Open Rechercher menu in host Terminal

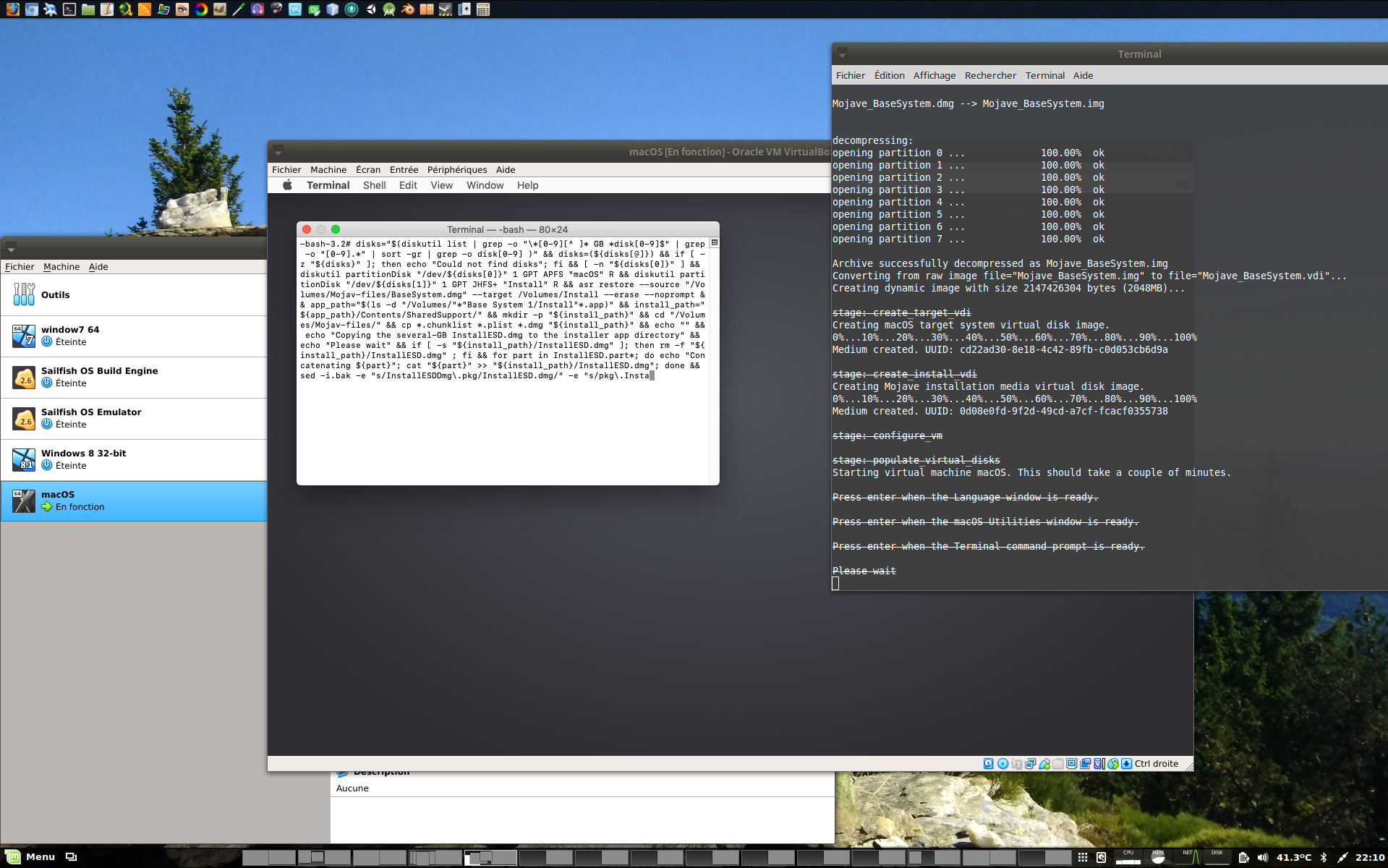[990, 75]
